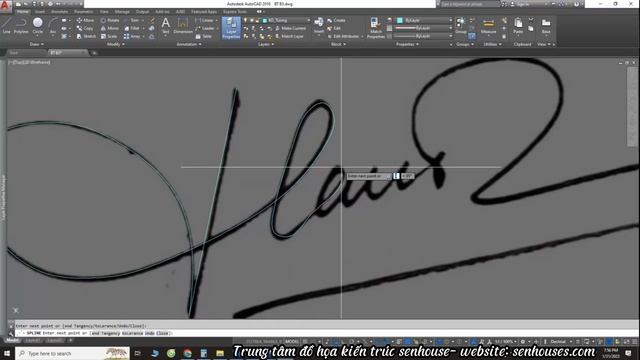Expand the Layers panel
The width and height of the screenshot is (640, 360).
266,44
